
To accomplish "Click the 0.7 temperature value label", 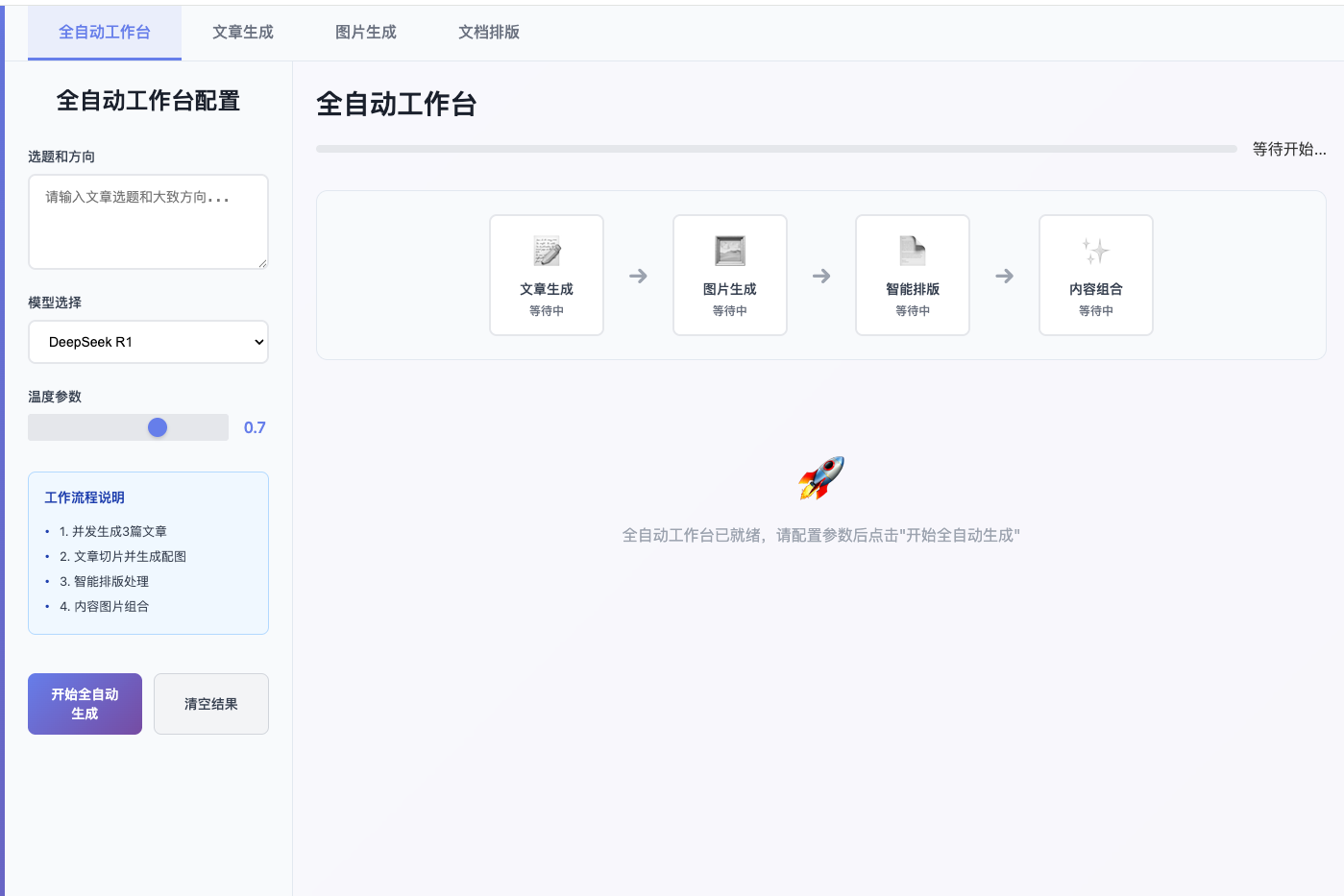I will (x=255, y=427).
